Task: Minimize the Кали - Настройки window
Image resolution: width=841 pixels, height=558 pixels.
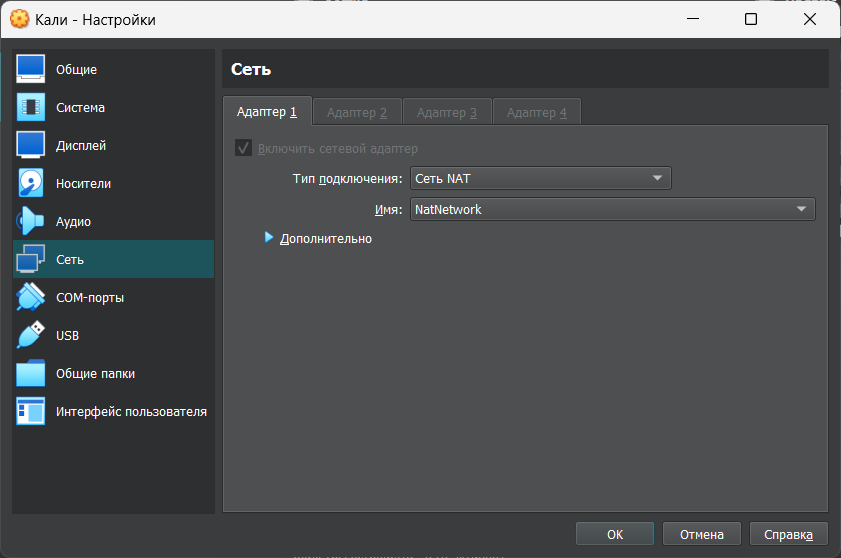Action: [693, 19]
